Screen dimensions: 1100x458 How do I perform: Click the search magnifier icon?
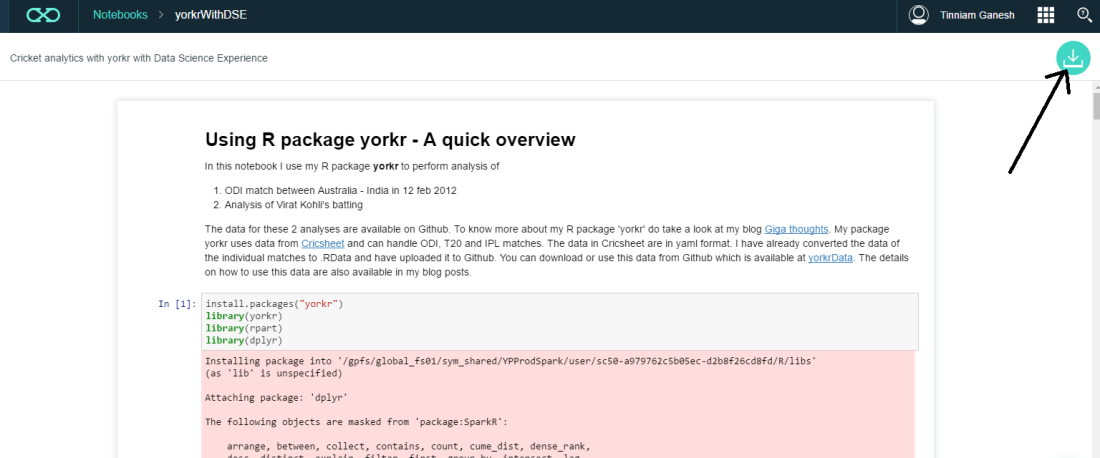pos(1084,15)
